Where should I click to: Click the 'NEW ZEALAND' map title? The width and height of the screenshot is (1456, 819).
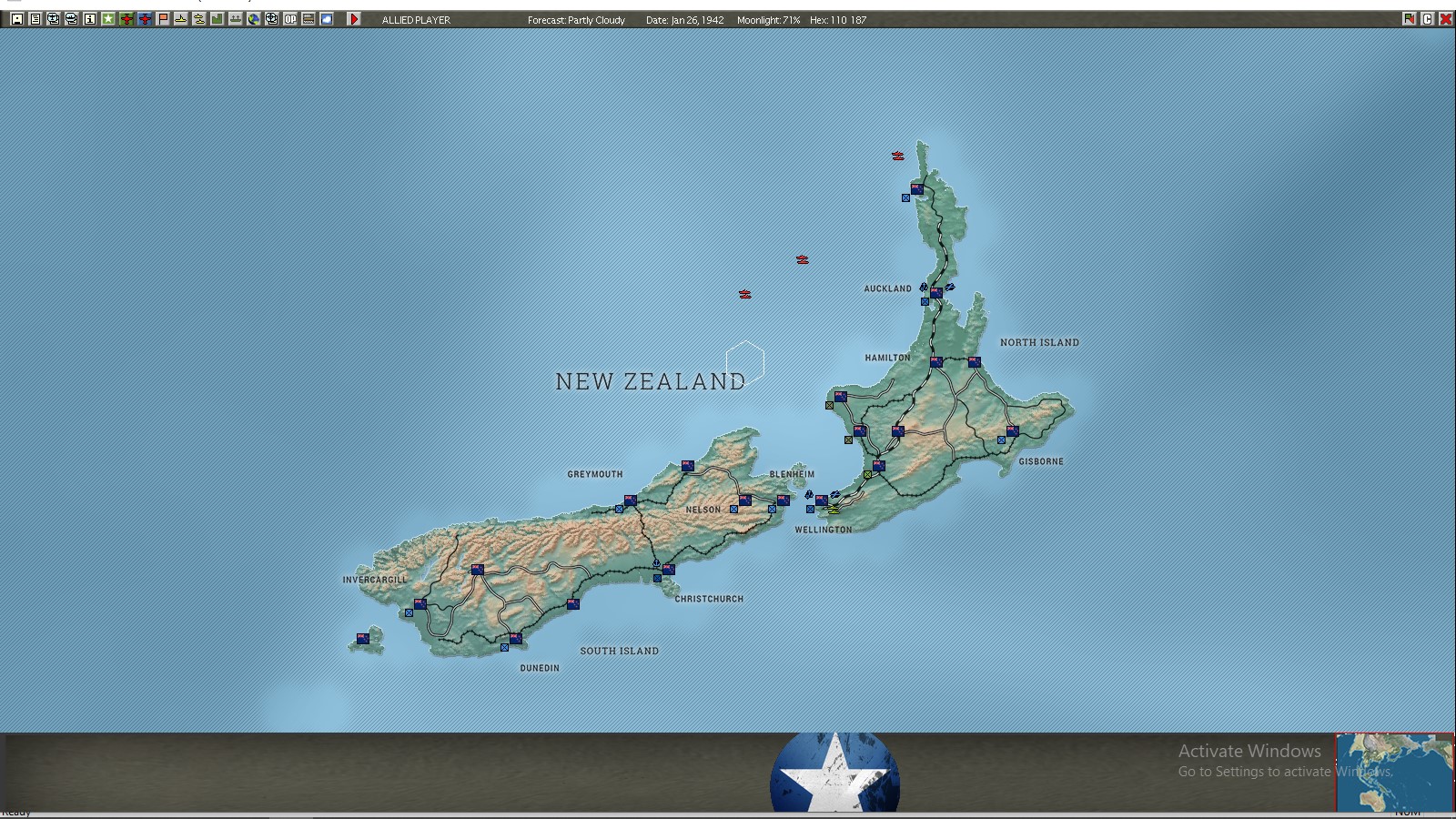[x=651, y=382]
